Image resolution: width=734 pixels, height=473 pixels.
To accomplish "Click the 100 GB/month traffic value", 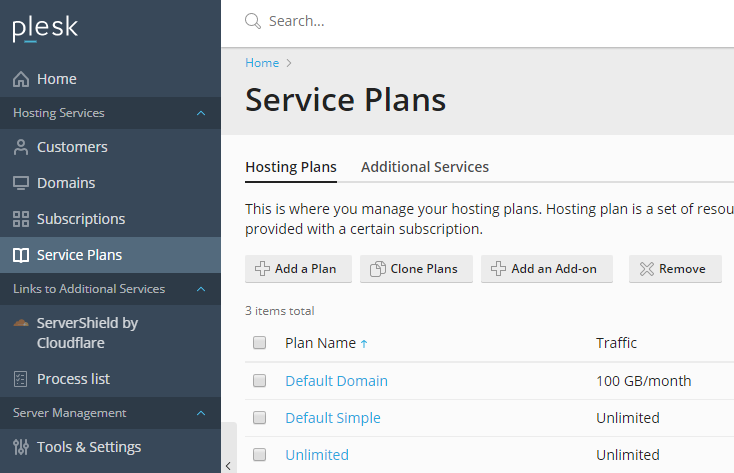I will pyautogui.click(x=644, y=381).
